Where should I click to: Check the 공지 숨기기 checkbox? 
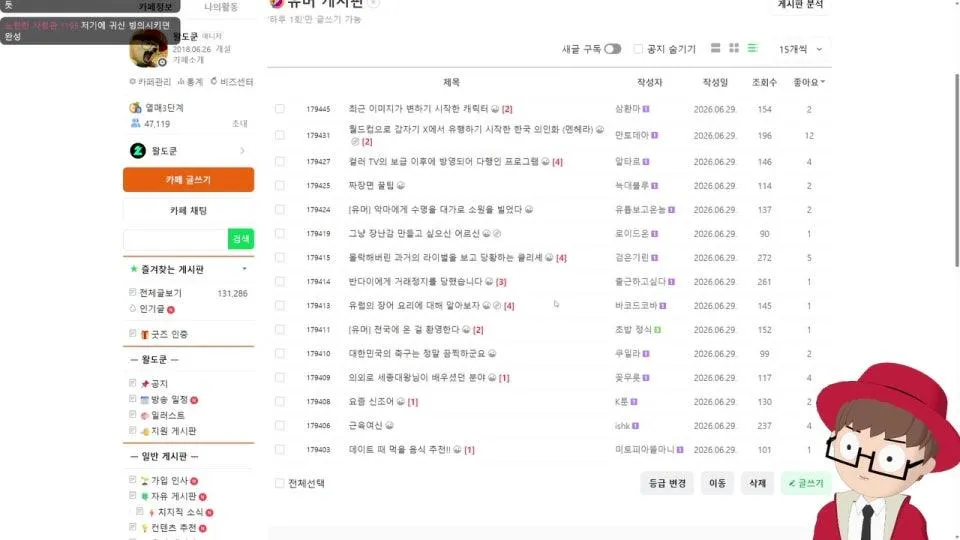(x=638, y=49)
